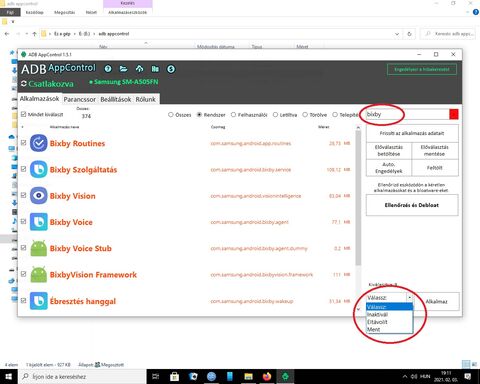Open notification center in the system tray

(x=468, y=377)
